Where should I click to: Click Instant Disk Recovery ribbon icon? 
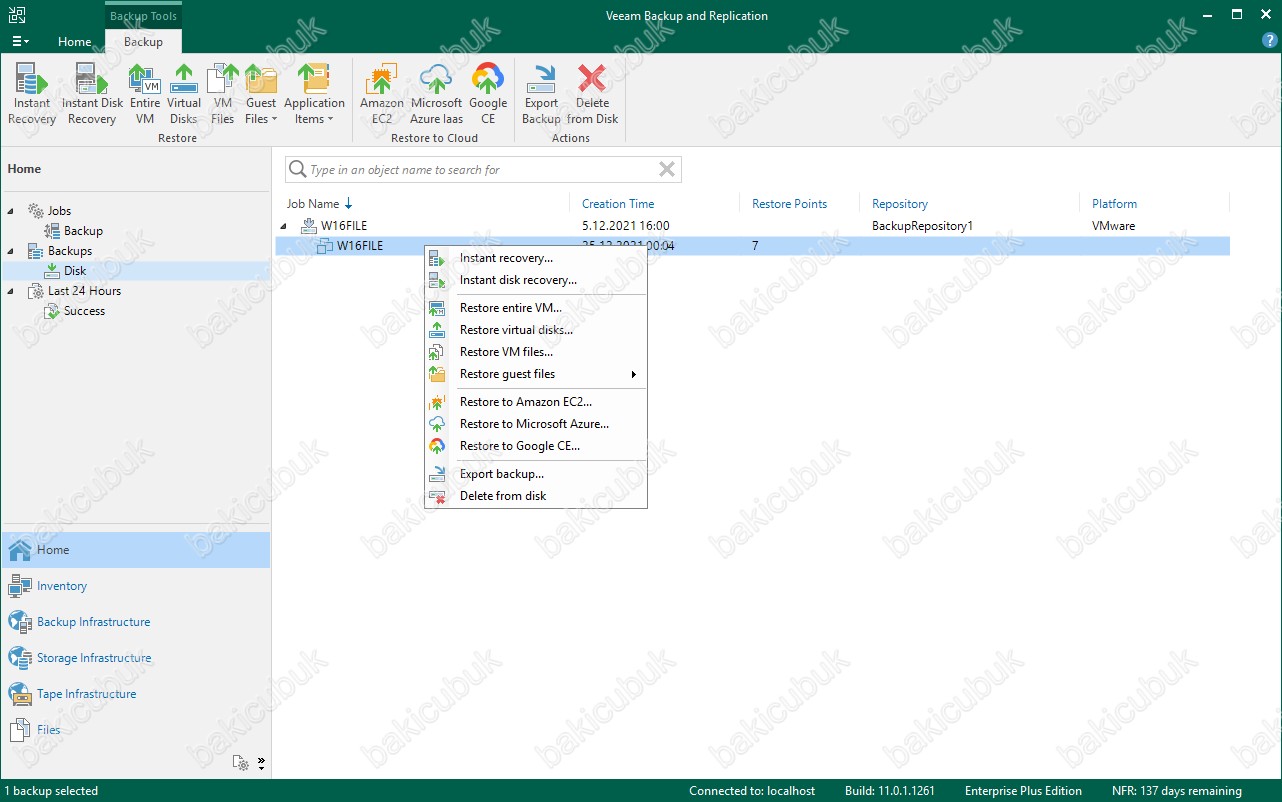[92, 95]
